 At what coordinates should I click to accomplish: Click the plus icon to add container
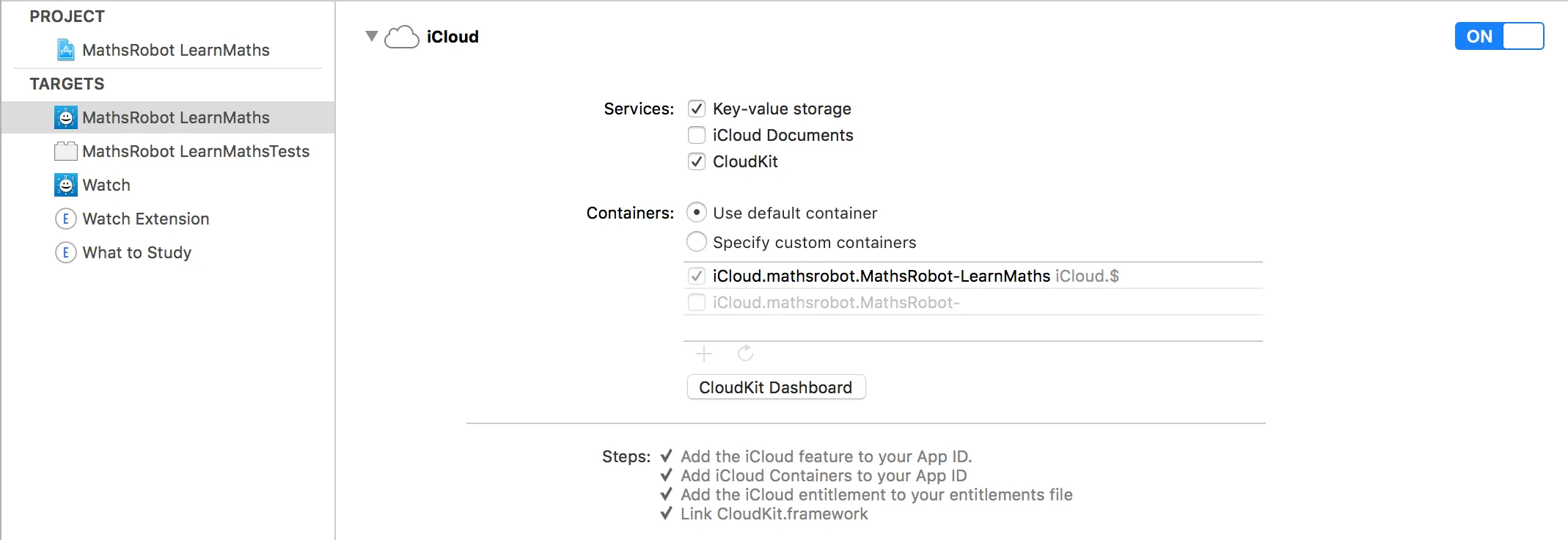(704, 354)
